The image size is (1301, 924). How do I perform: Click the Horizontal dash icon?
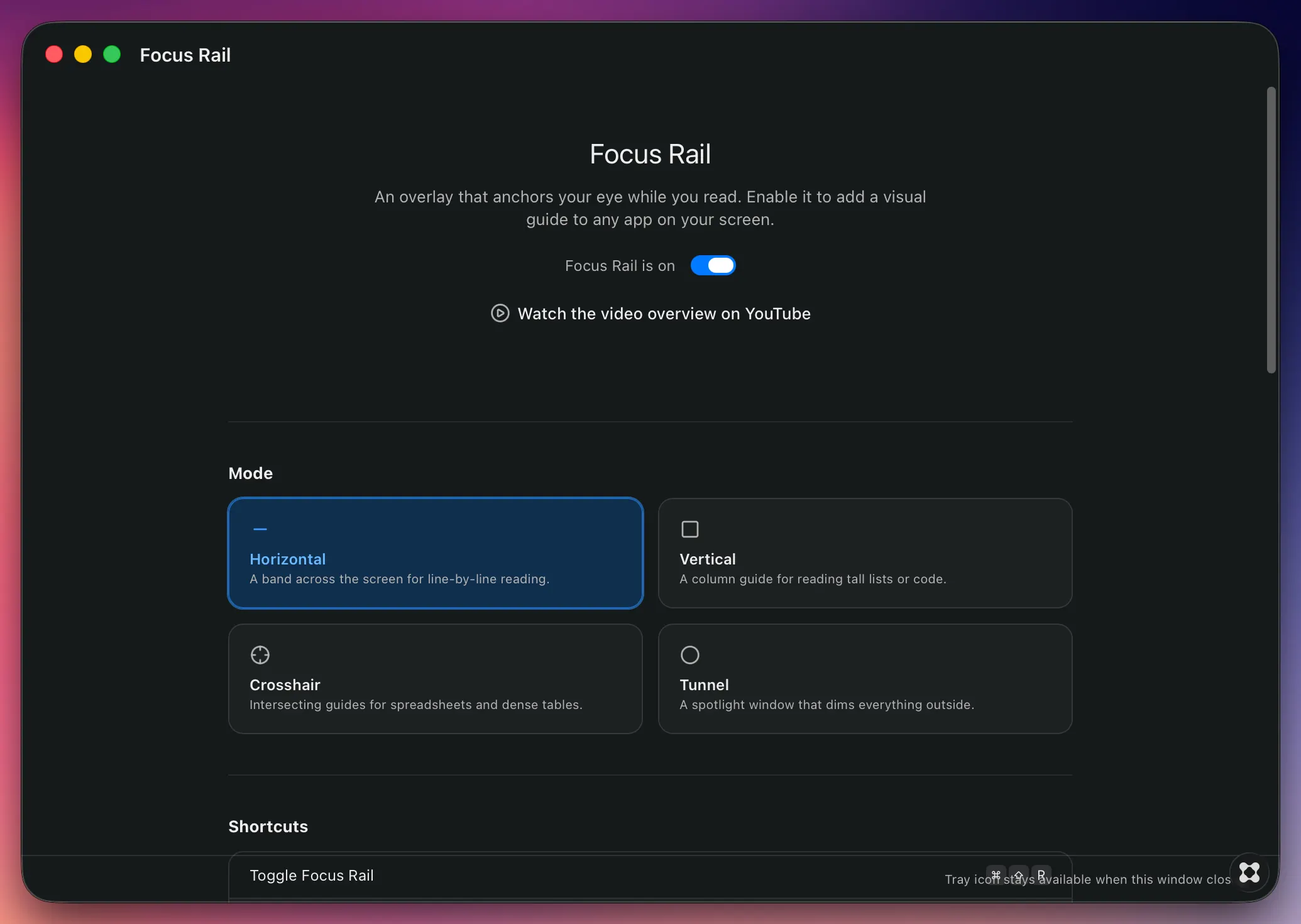[260, 529]
